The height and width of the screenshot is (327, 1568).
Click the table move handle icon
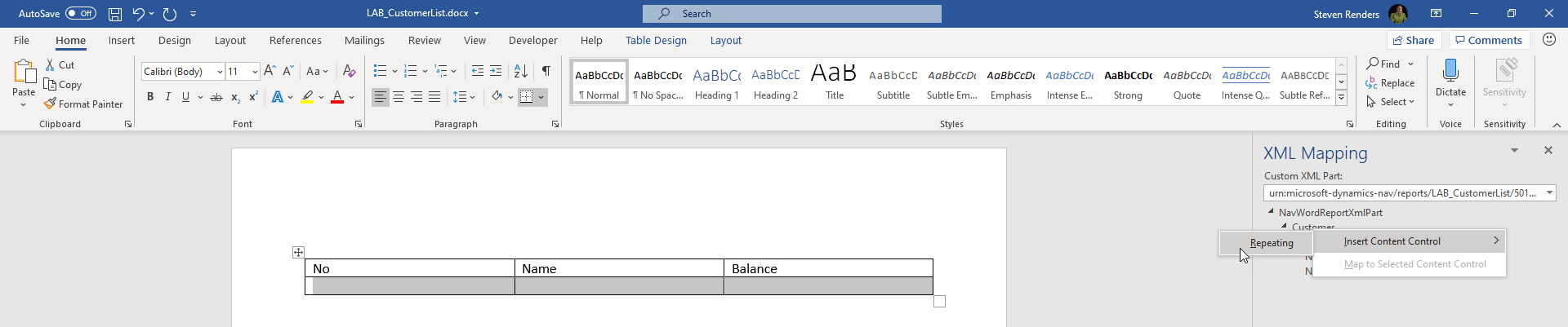tap(298, 253)
